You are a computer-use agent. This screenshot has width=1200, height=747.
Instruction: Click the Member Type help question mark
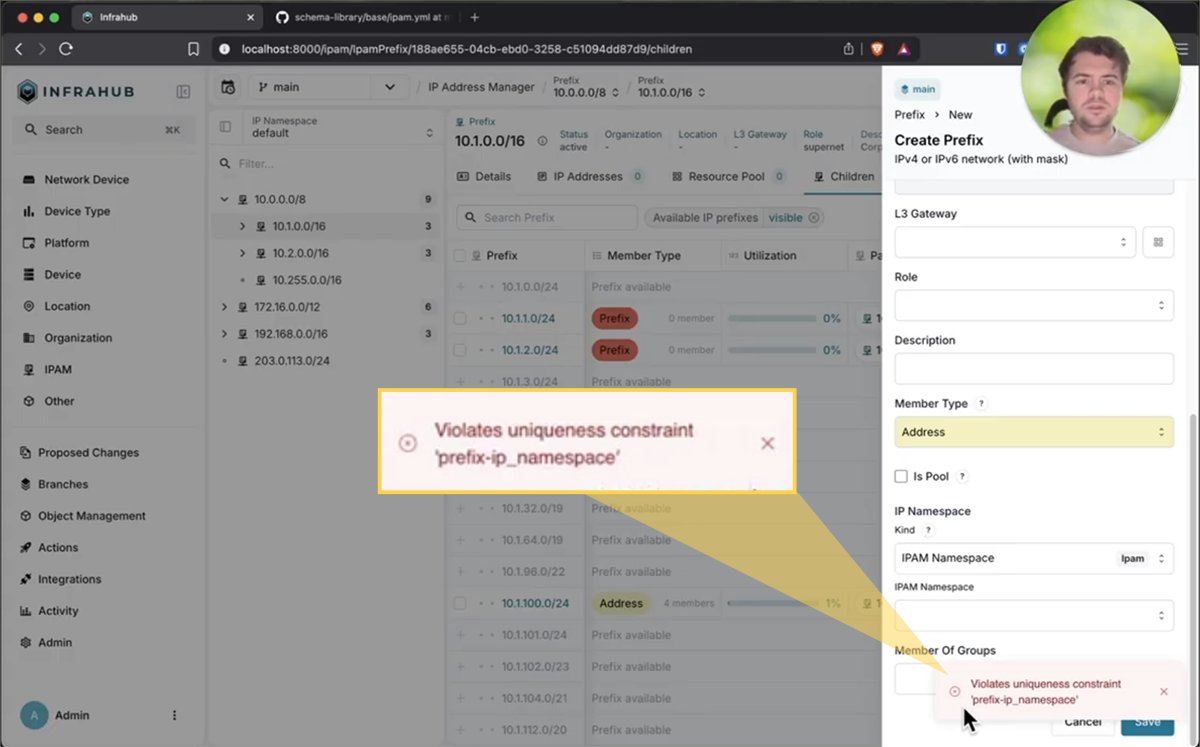click(981, 404)
